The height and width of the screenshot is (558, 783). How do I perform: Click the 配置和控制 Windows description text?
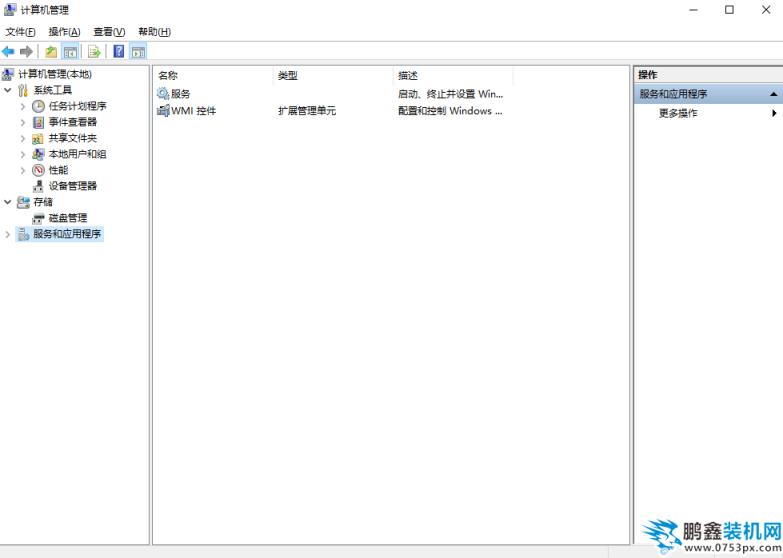pyautogui.click(x=450, y=111)
